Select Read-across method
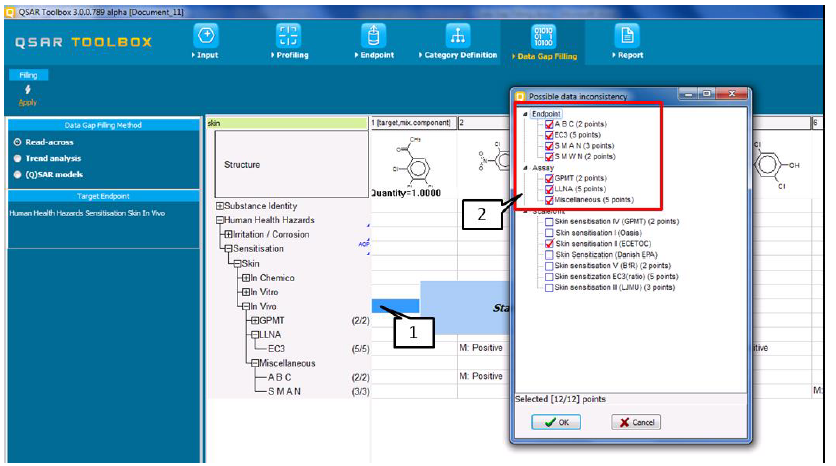This screenshot has height=466, width=836. 17,142
